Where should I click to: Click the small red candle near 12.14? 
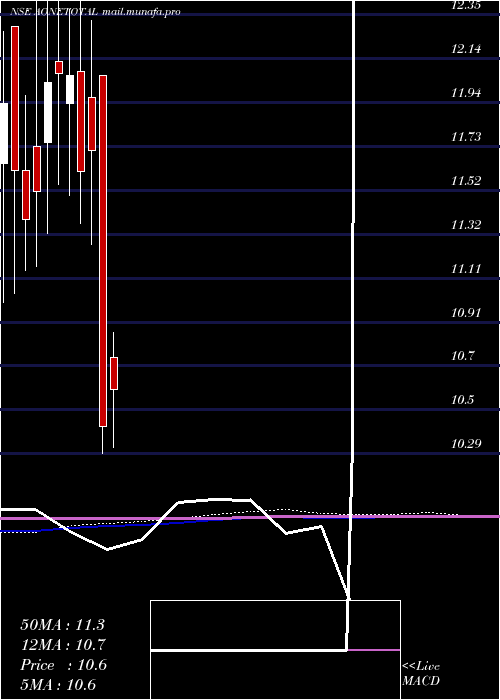pyautogui.click(x=59, y=67)
